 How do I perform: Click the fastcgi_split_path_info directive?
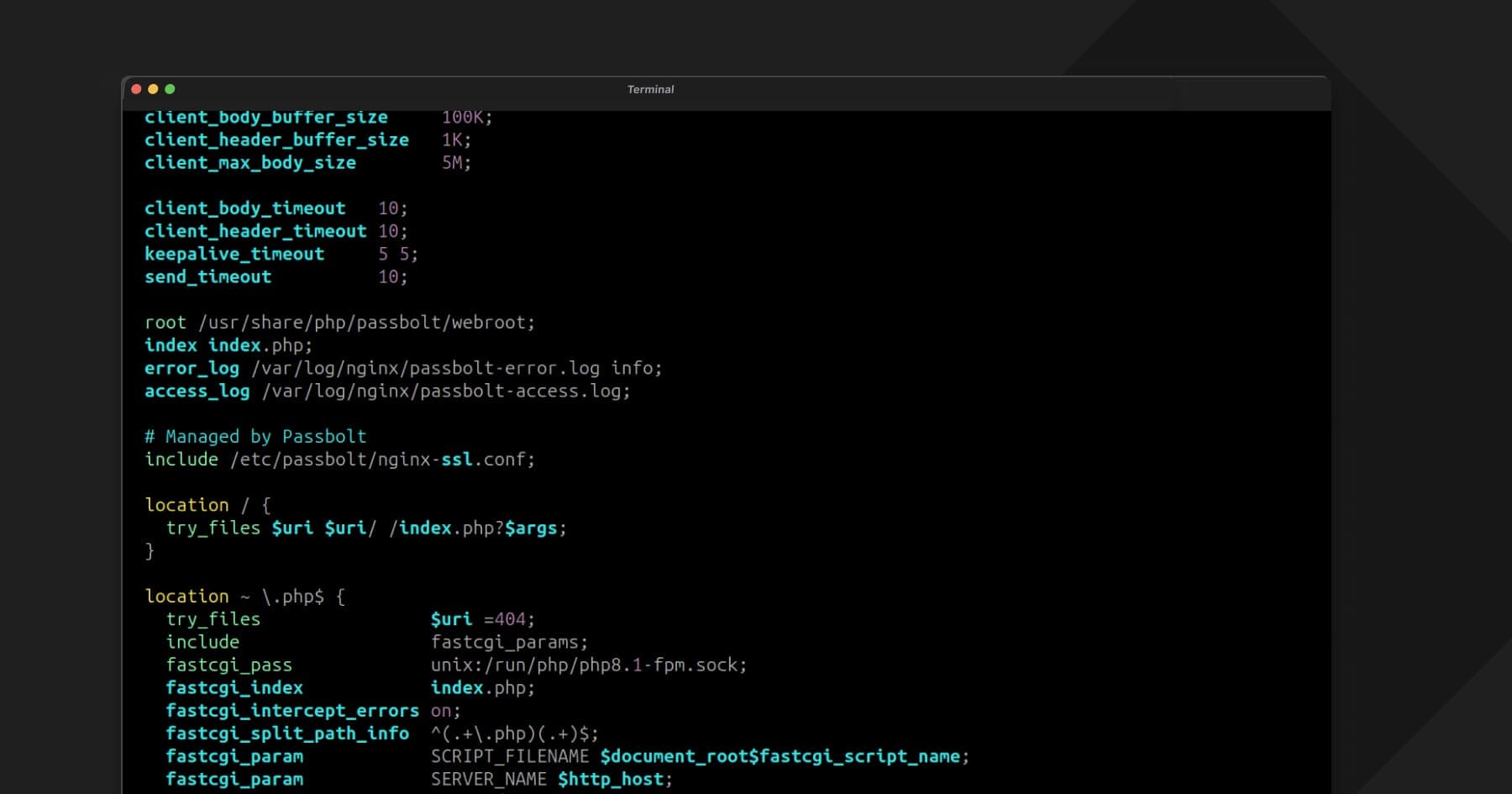pyautogui.click(x=287, y=734)
